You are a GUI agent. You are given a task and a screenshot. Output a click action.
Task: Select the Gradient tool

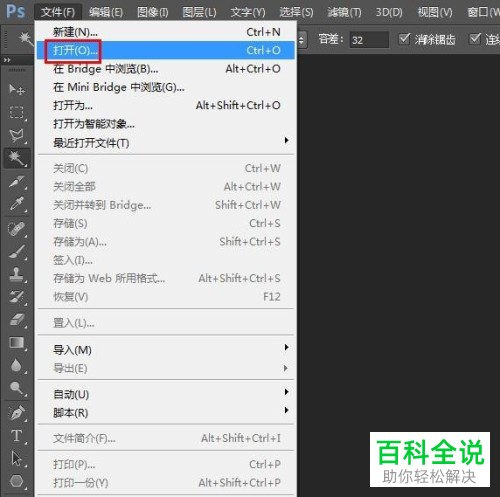click(x=16, y=343)
